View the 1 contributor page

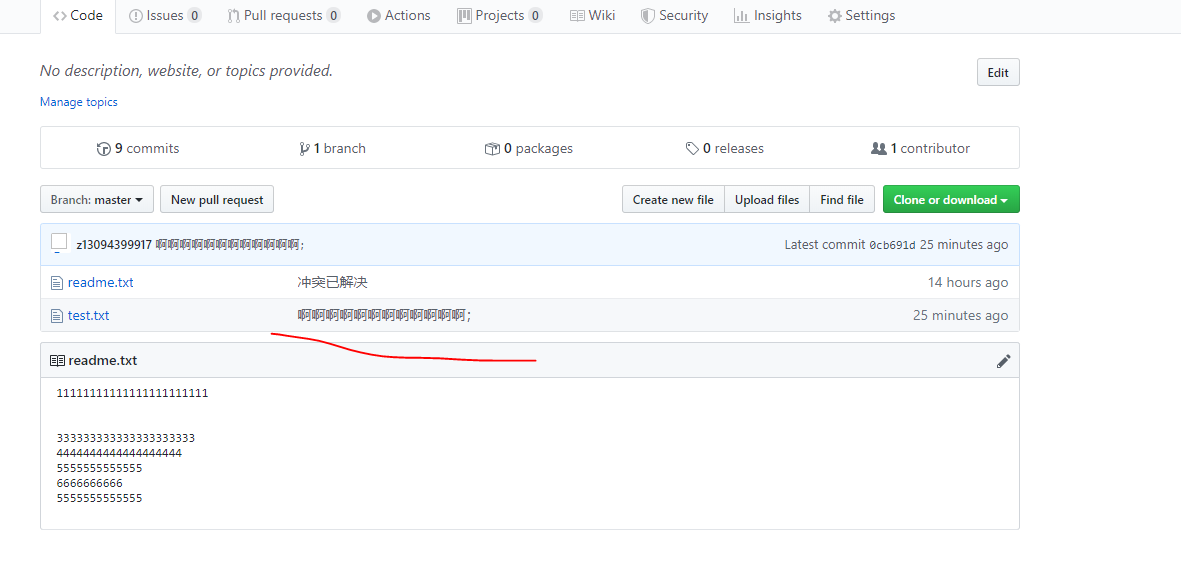(x=920, y=148)
